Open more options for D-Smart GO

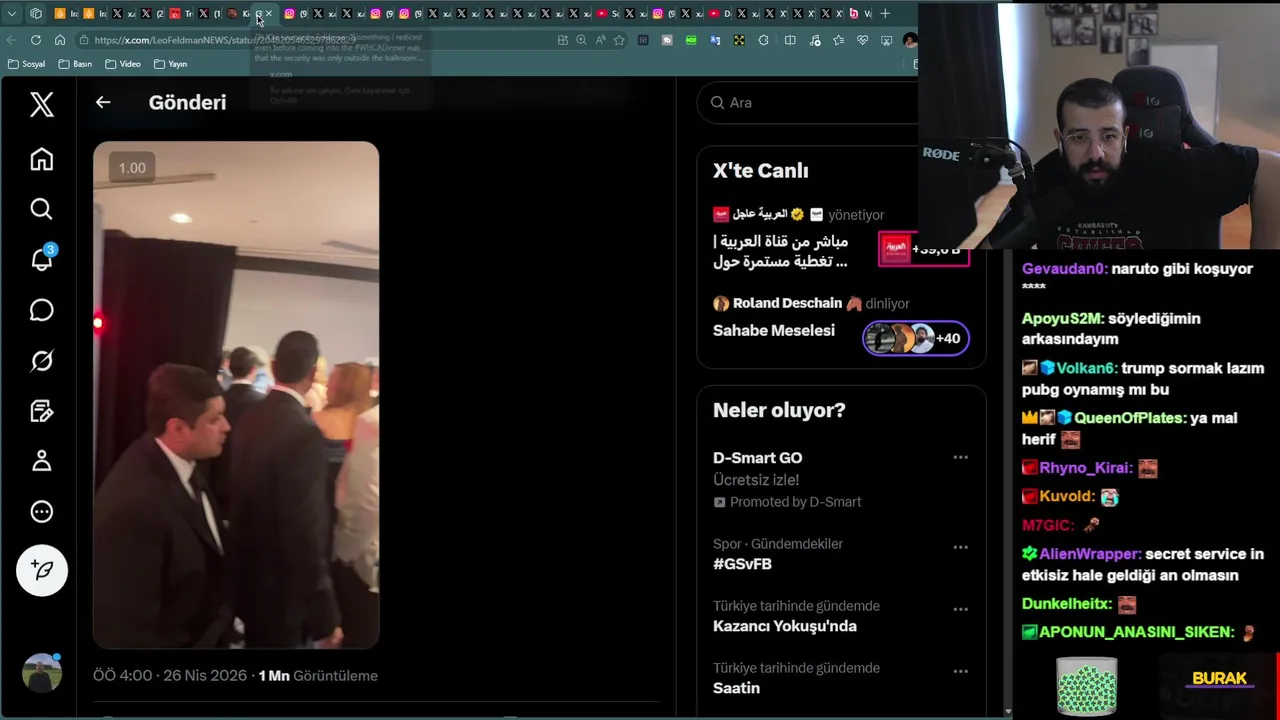point(960,457)
